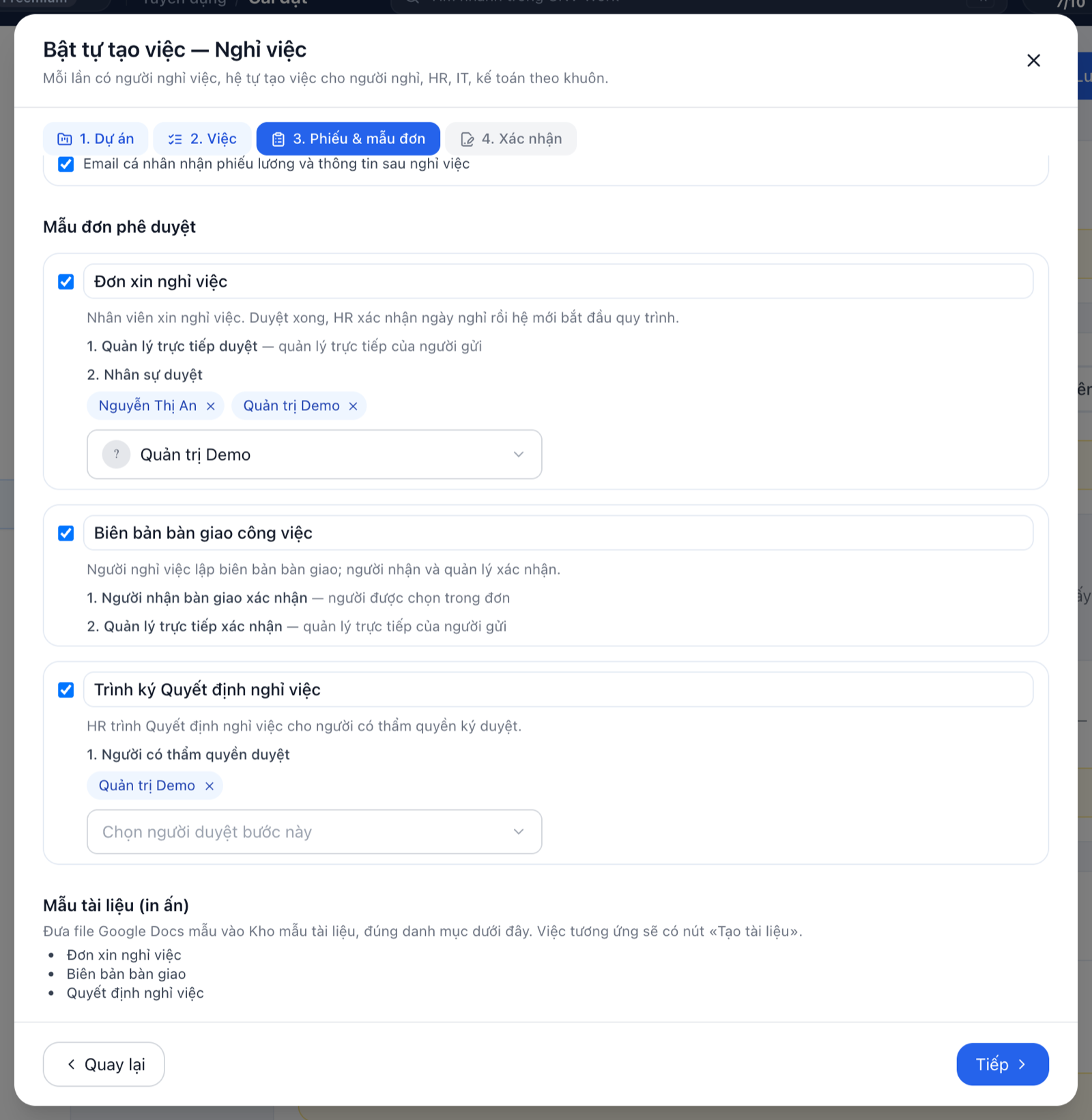Toggle the Trình ký Quyết định nghỉ việc checkbox

pos(66,690)
